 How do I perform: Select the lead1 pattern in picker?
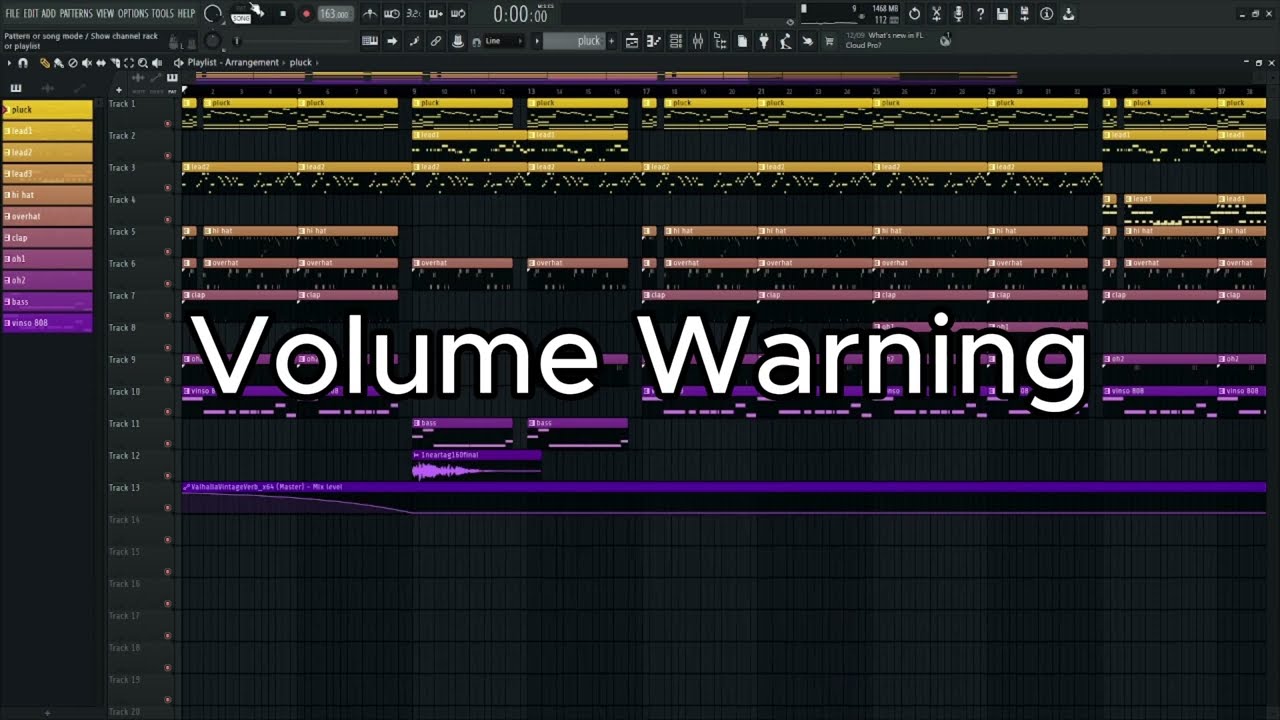[x=47, y=131]
